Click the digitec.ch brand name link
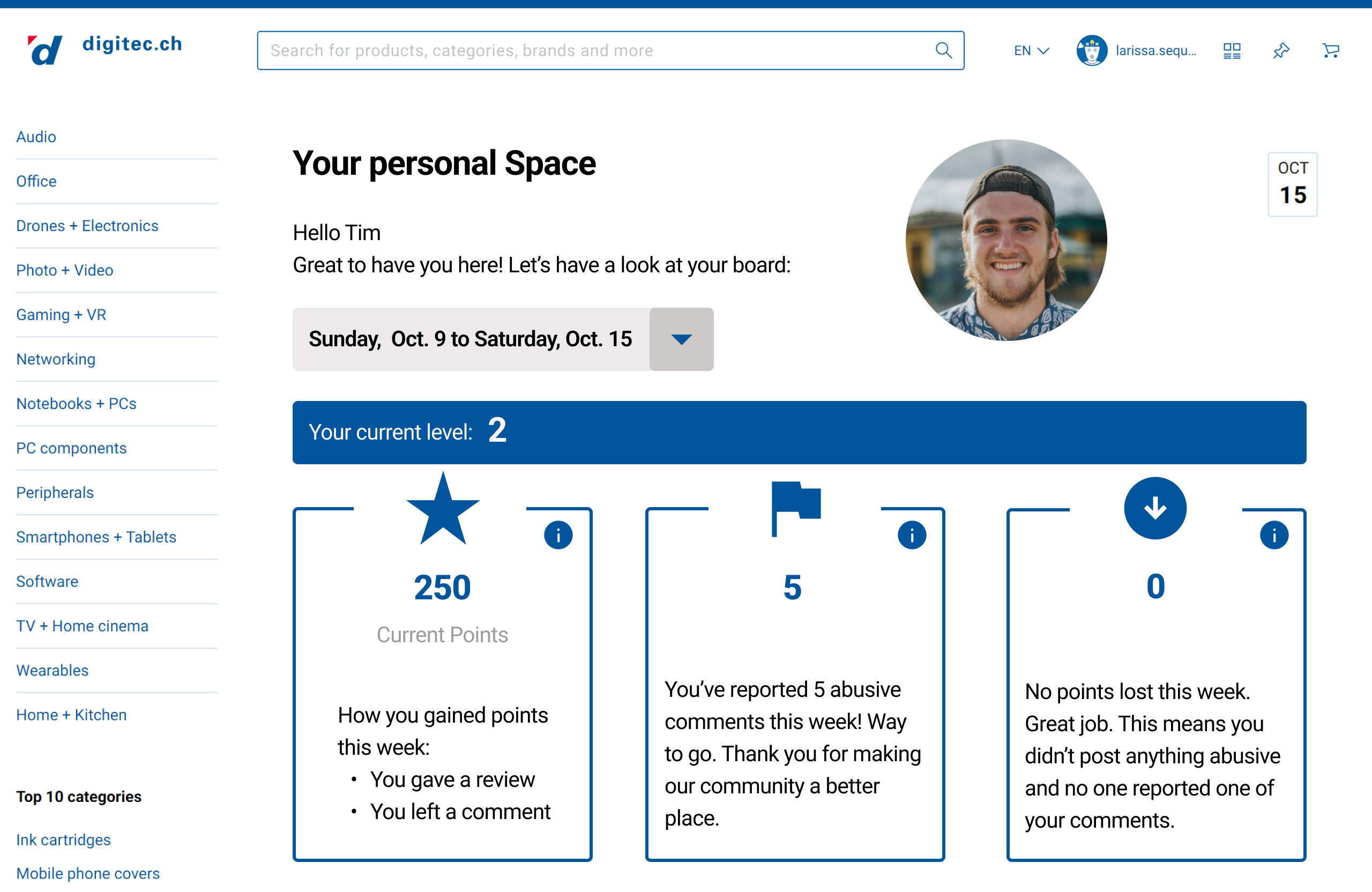Screen dimensions: 1372x892 pyautogui.click(x=132, y=44)
